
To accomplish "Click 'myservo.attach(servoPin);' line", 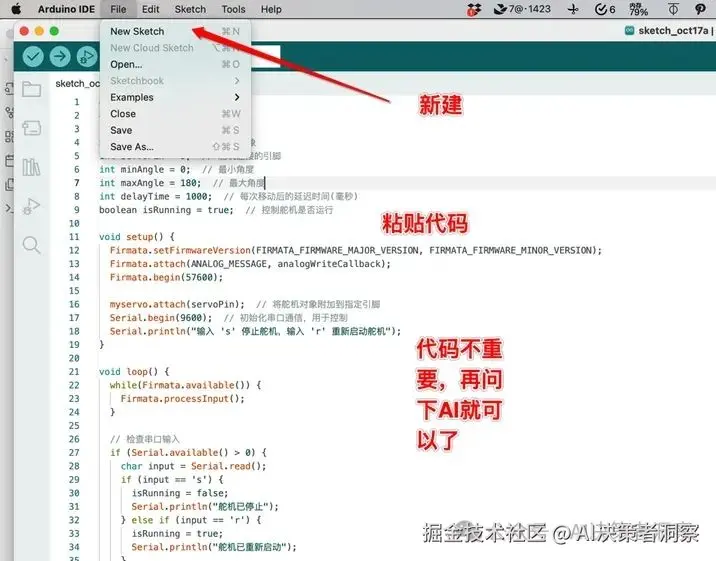I will 177,304.
